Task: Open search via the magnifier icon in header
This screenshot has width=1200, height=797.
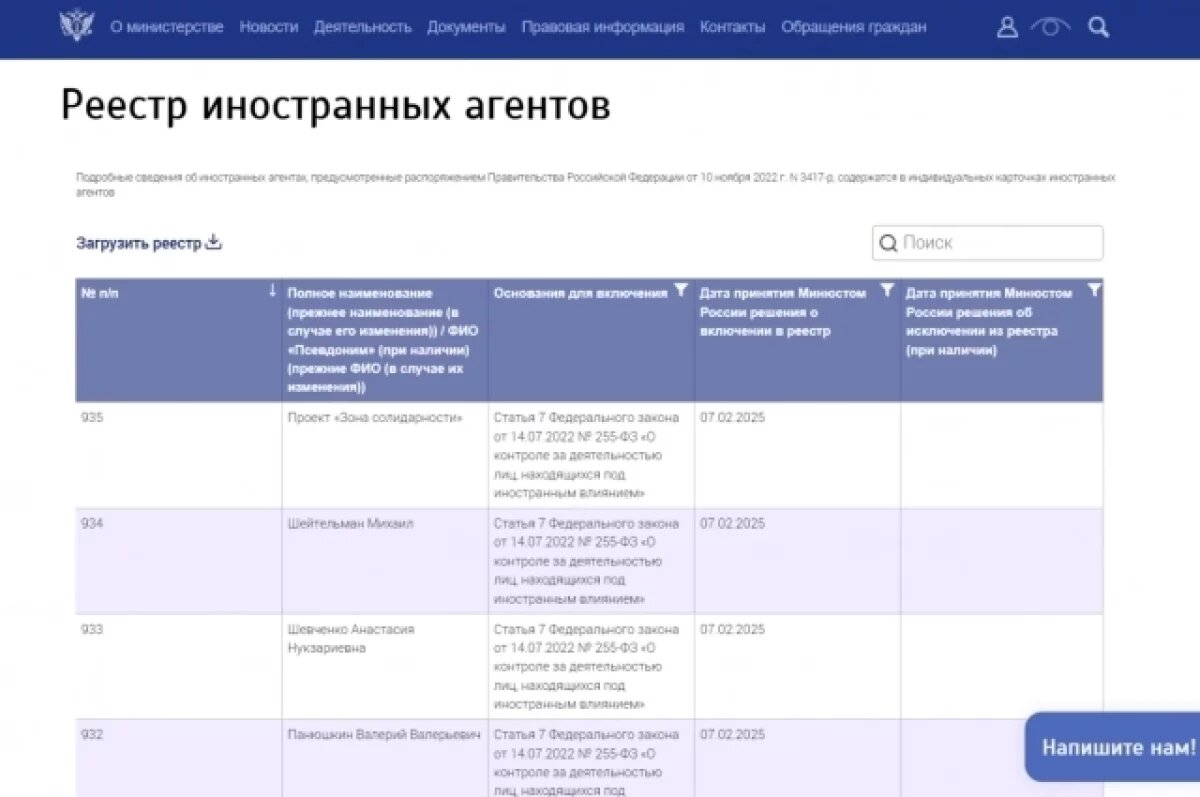Action: tap(1098, 27)
